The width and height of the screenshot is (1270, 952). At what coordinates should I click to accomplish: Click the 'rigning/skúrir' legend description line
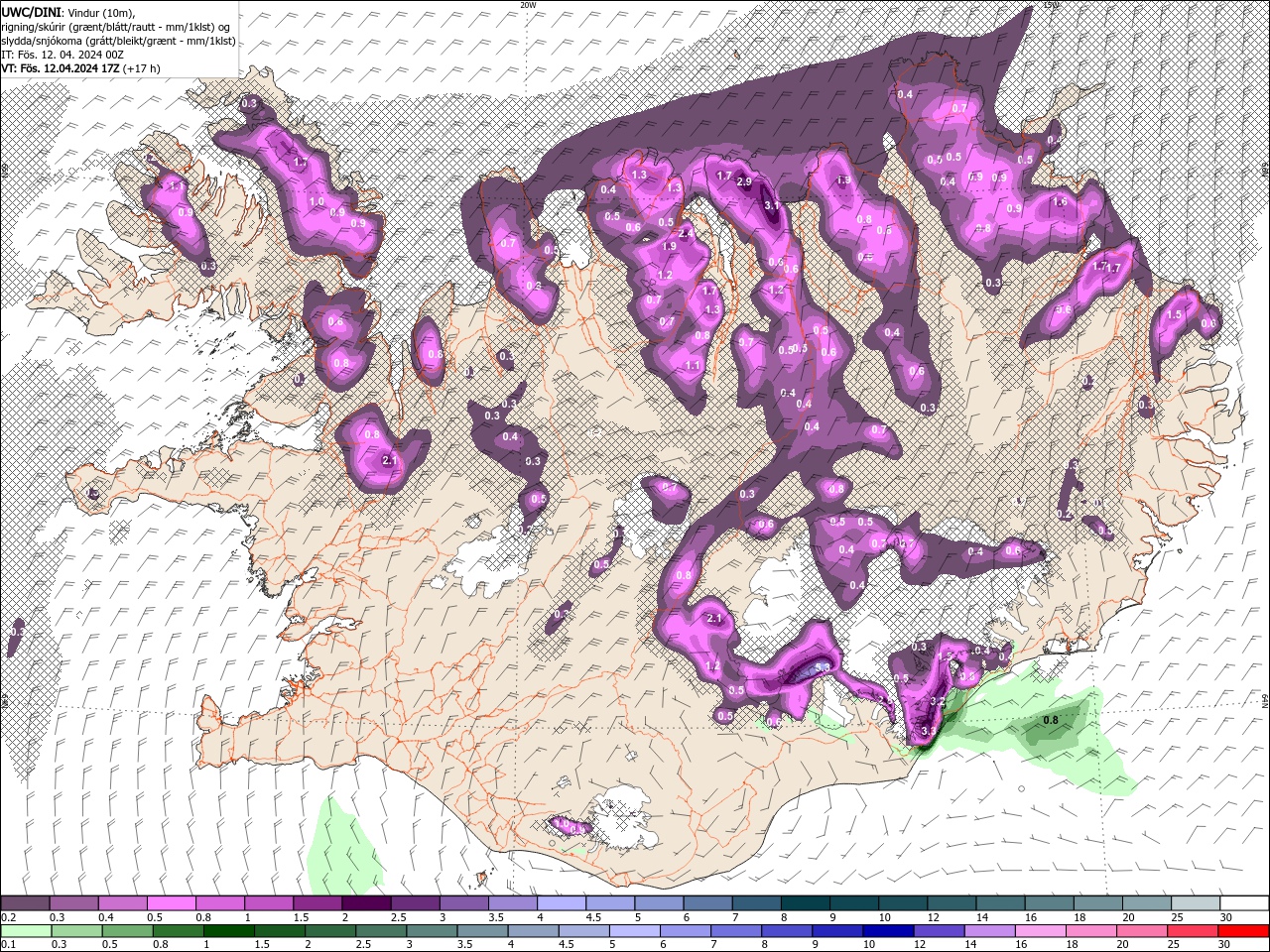(115, 26)
